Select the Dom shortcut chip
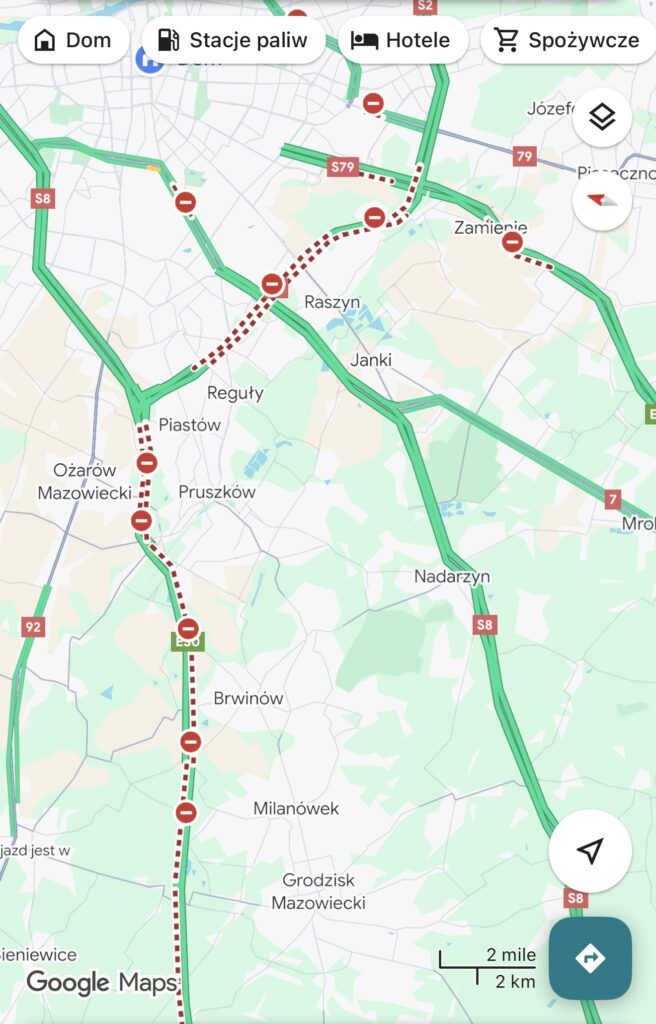The height and width of the screenshot is (1024, 656). (73, 40)
